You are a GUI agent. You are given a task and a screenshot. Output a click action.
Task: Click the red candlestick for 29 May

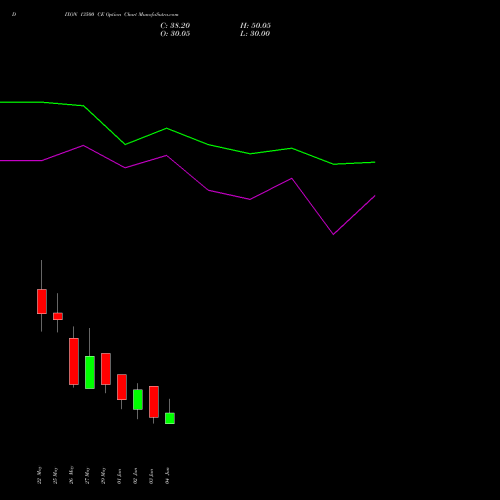click(x=106, y=369)
